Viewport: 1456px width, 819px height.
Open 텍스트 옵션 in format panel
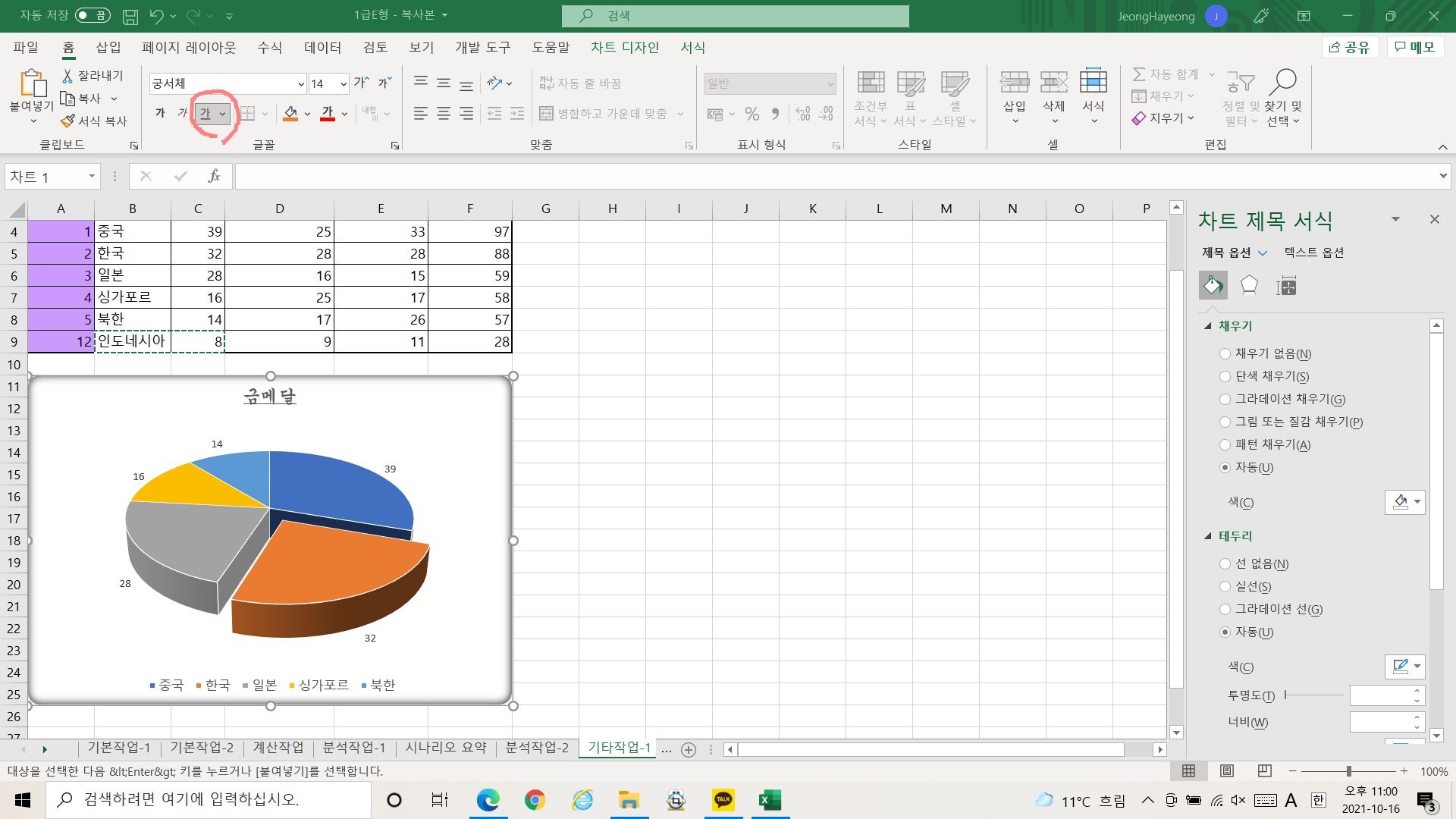coord(1313,253)
